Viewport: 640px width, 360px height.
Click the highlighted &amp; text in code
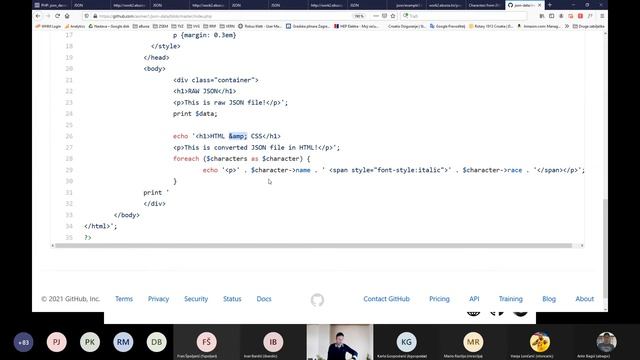click(238, 136)
